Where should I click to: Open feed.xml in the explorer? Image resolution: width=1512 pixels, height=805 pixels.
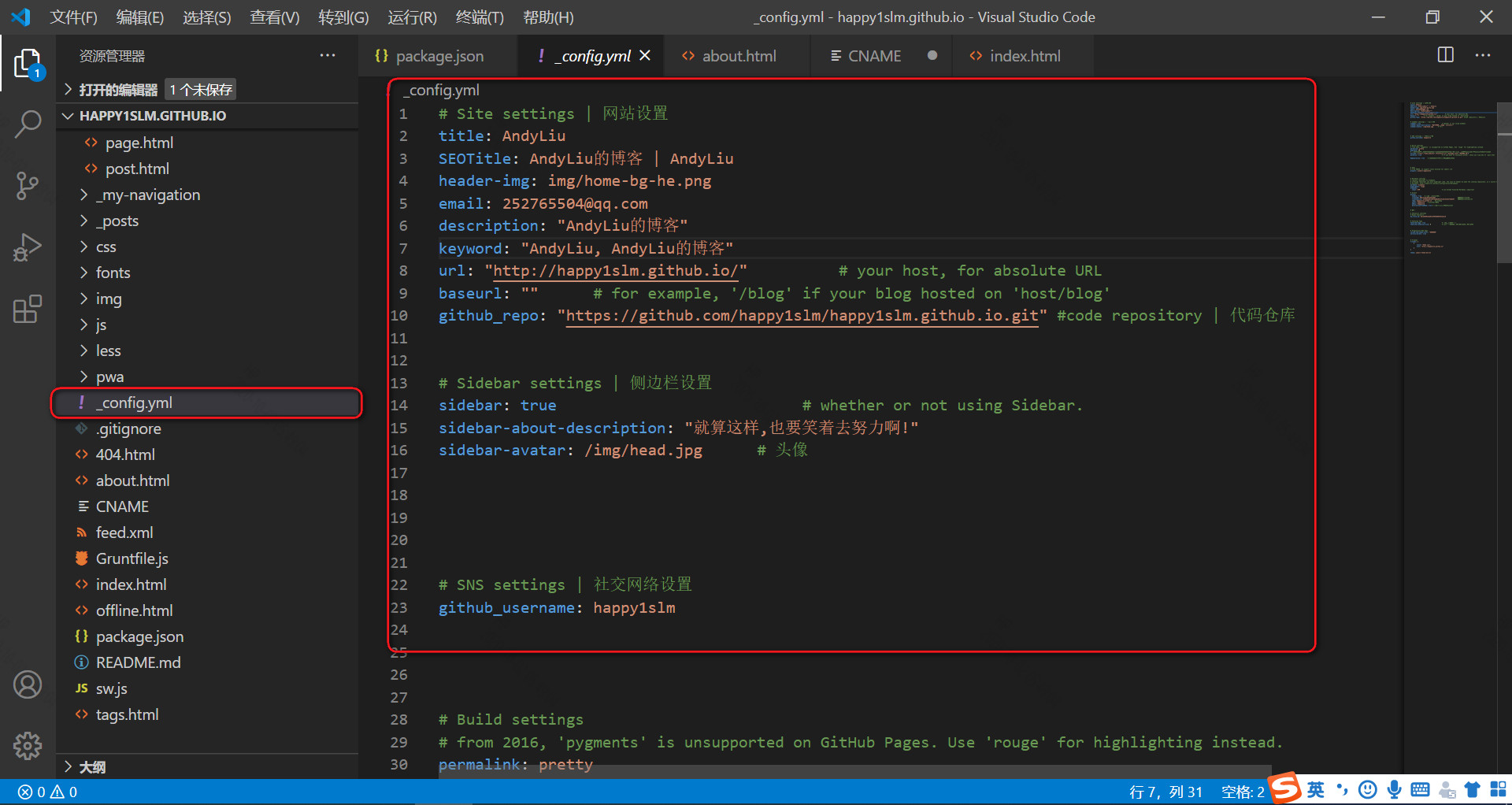(x=208, y=532)
